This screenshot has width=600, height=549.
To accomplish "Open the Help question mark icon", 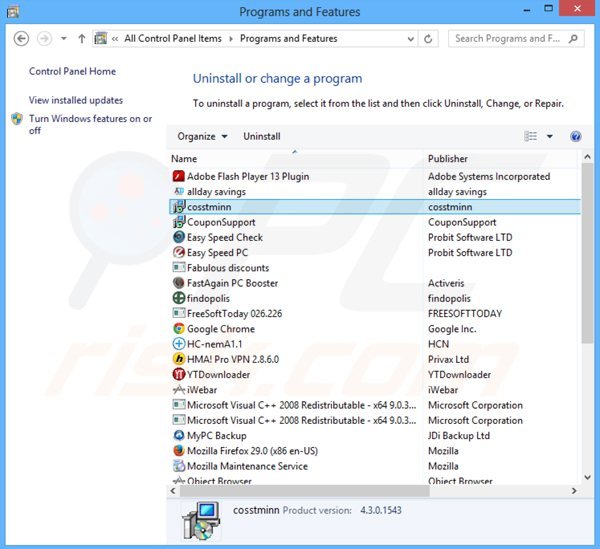I will click(x=575, y=136).
